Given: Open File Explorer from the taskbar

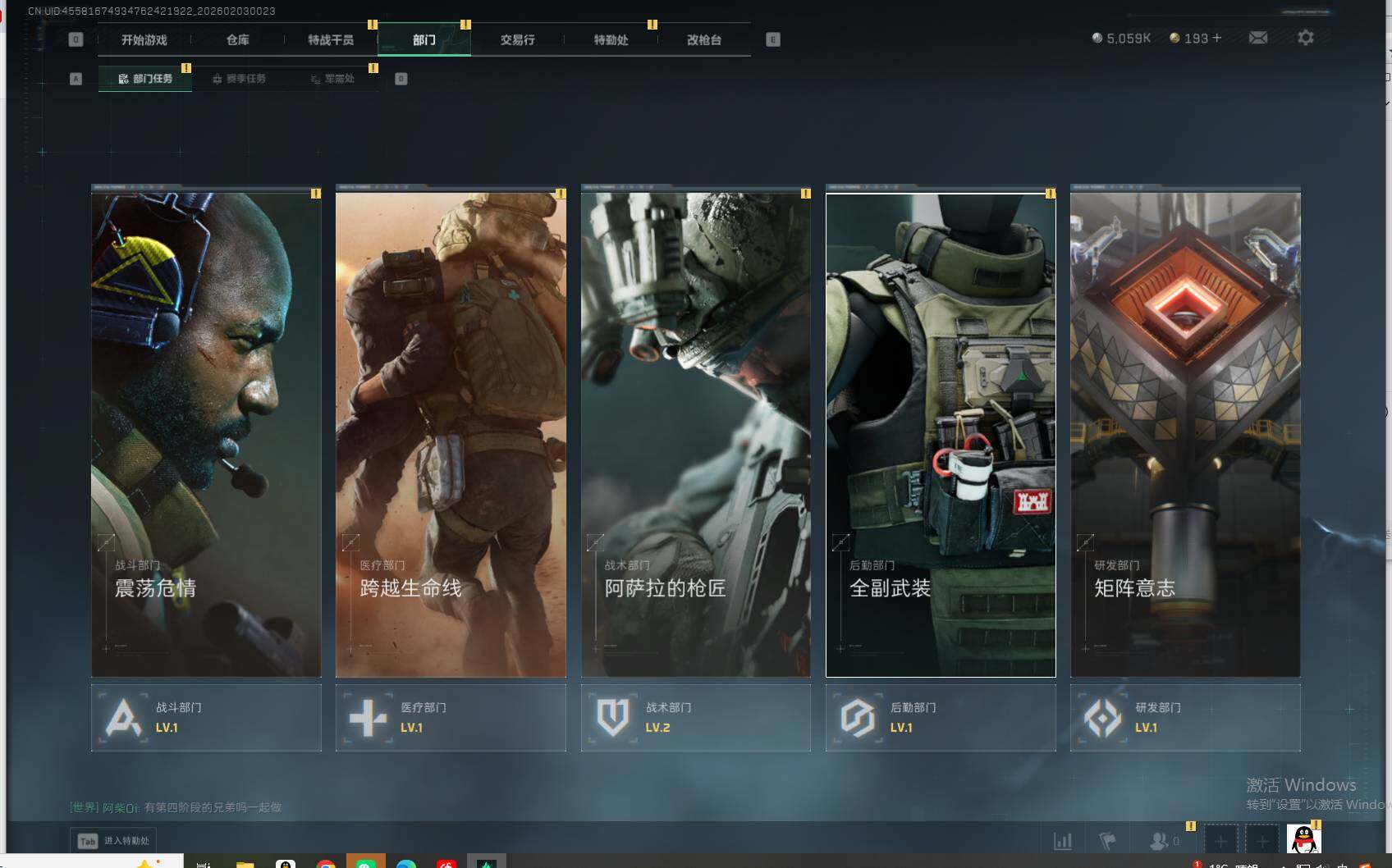Looking at the screenshot, I should pos(245,863).
